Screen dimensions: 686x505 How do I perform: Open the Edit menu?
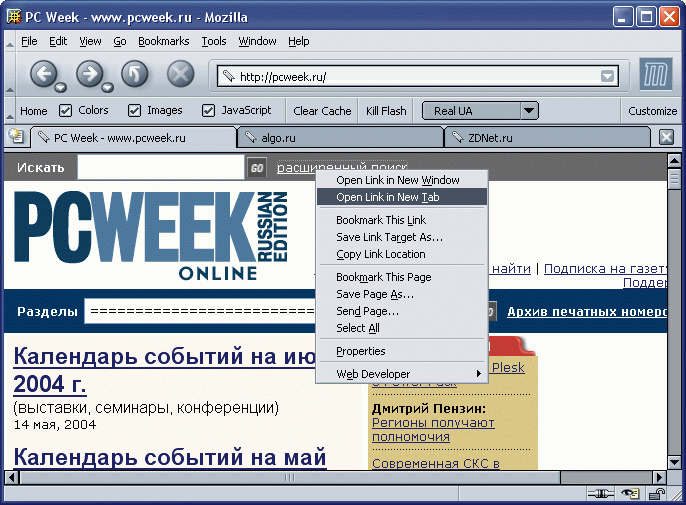click(x=58, y=41)
